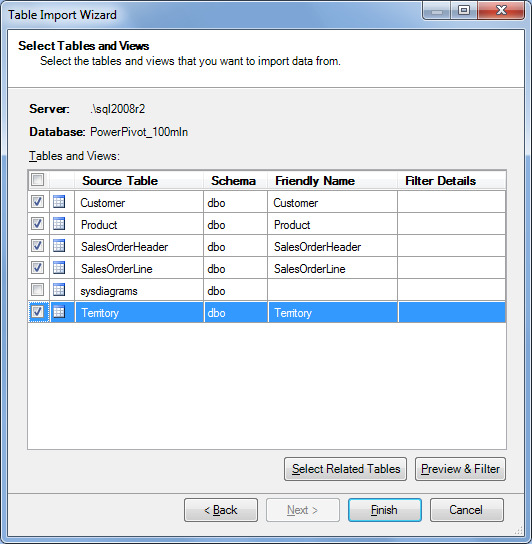Uncheck the SalesOrderLine table checkbox
Viewport: 532px width, 544px height.
37,267
